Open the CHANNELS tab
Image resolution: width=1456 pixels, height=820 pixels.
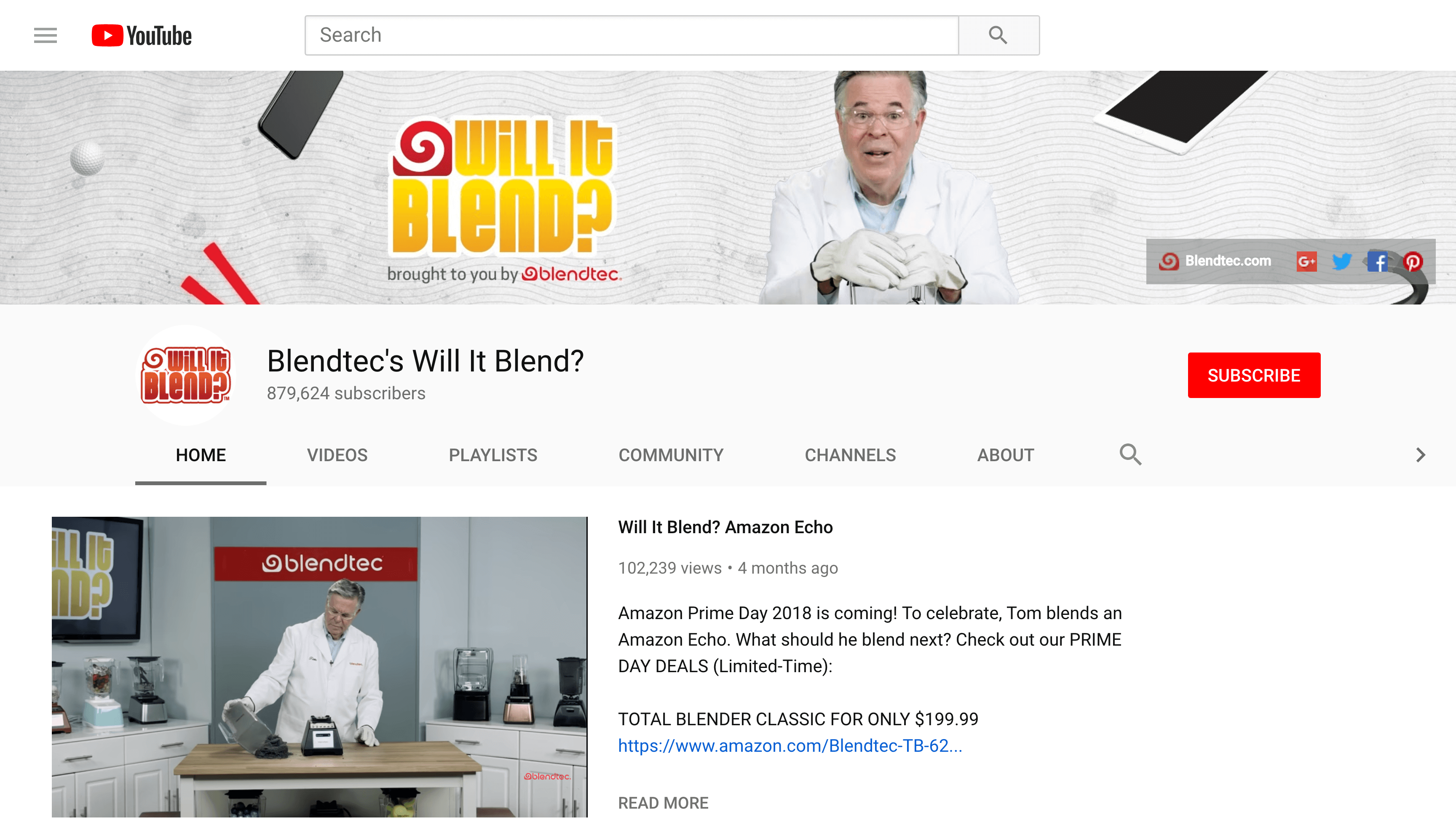click(x=850, y=455)
